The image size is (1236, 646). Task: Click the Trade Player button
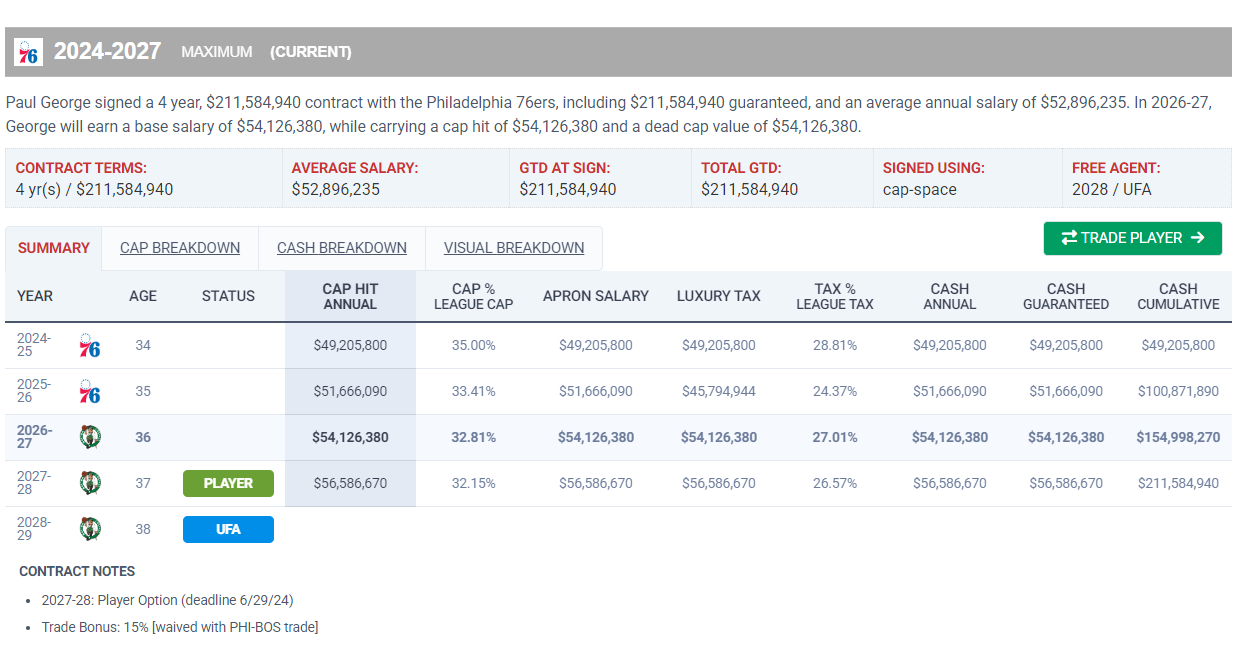click(x=1133, y=238)
